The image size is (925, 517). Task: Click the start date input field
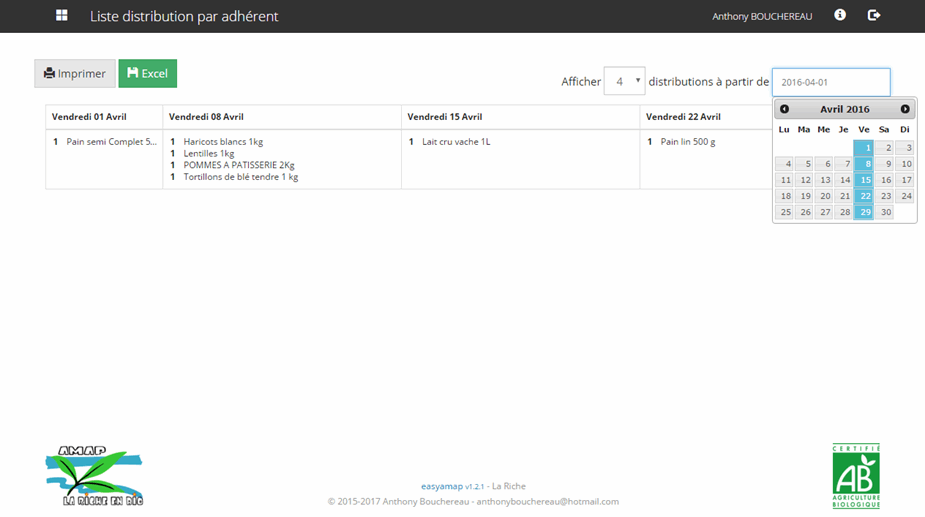pos(830,82)
